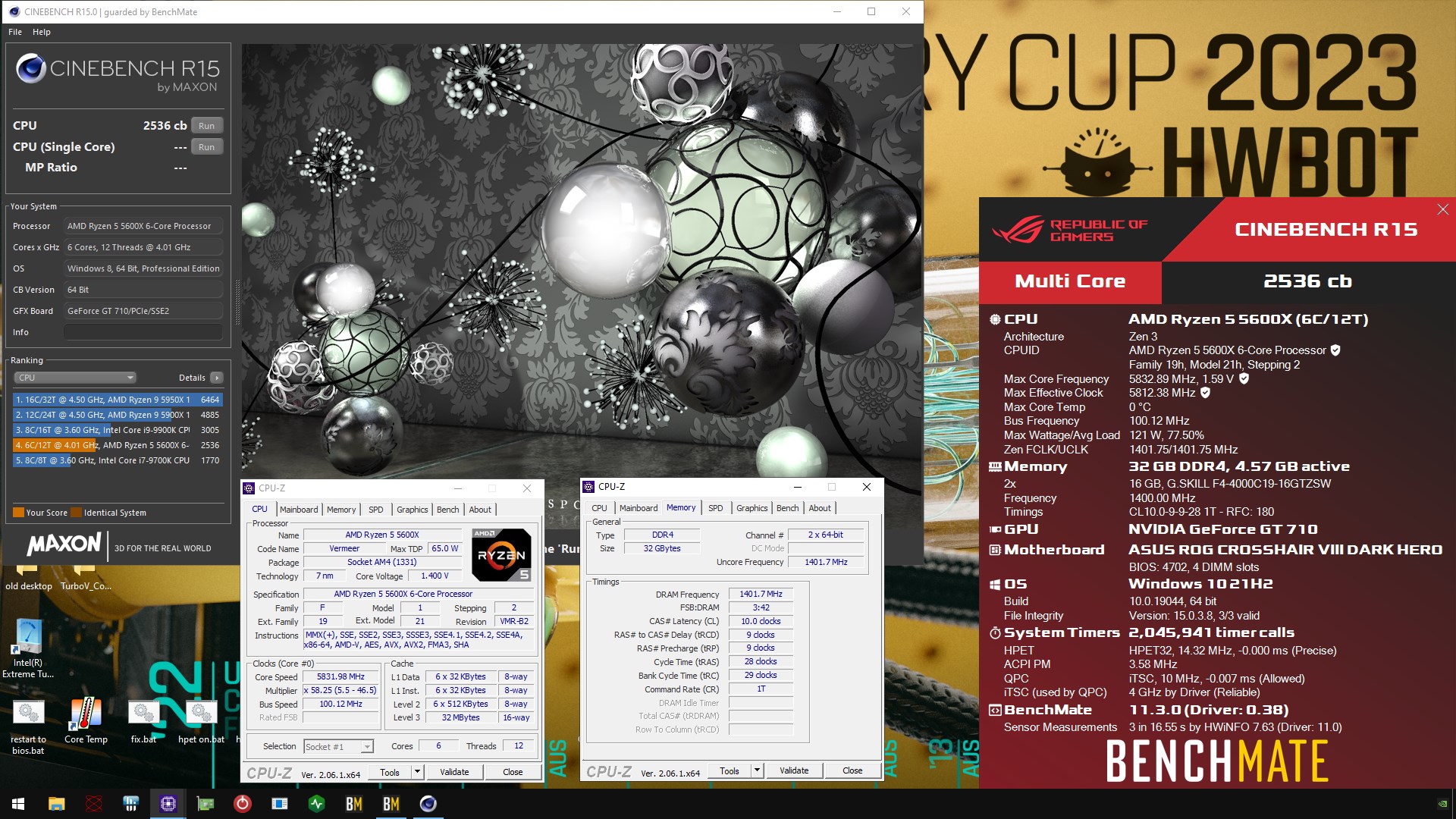Open File Explorer from taskbar

[x=56, y=804]
